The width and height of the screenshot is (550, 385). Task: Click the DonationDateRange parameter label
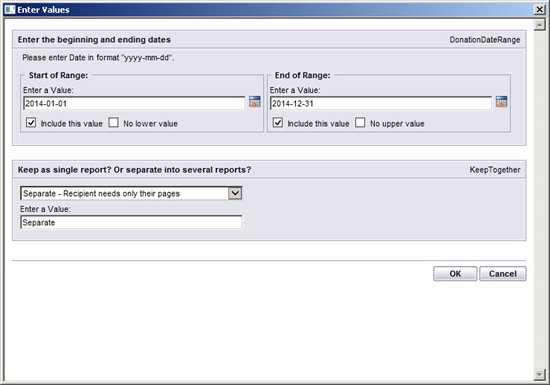485,40
